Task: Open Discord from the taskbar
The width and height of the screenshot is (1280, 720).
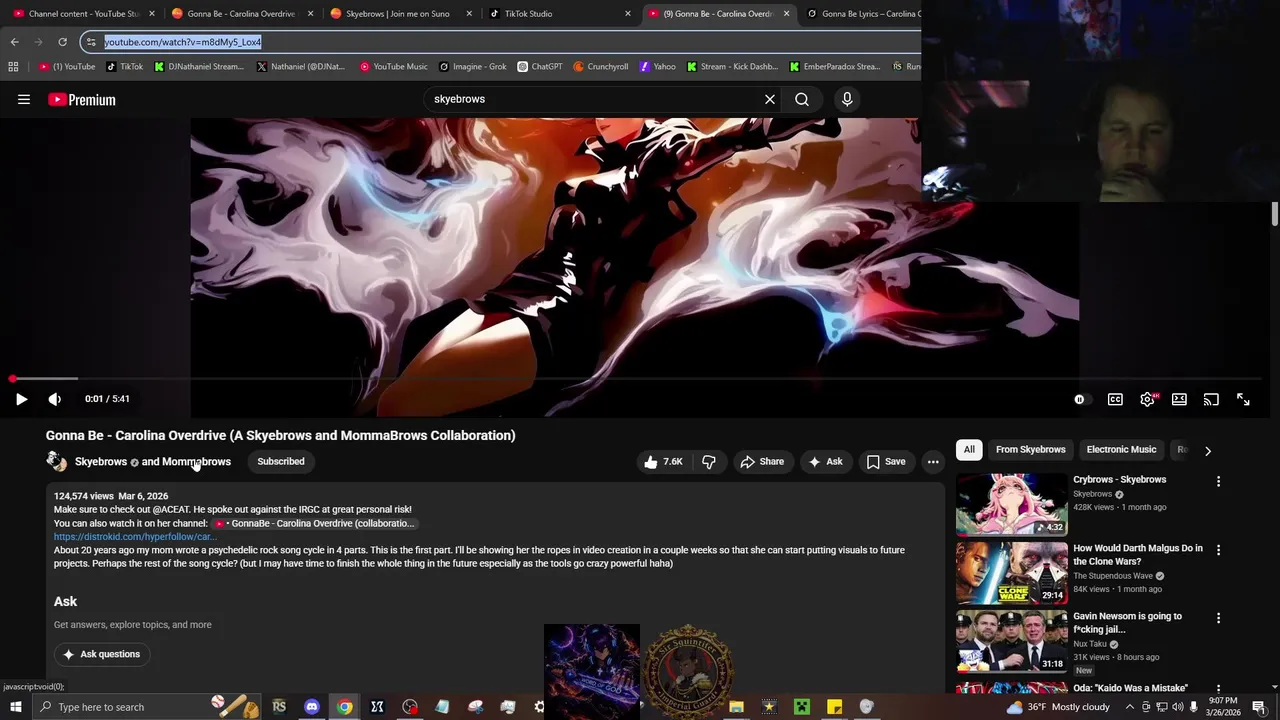Action: 312,707
